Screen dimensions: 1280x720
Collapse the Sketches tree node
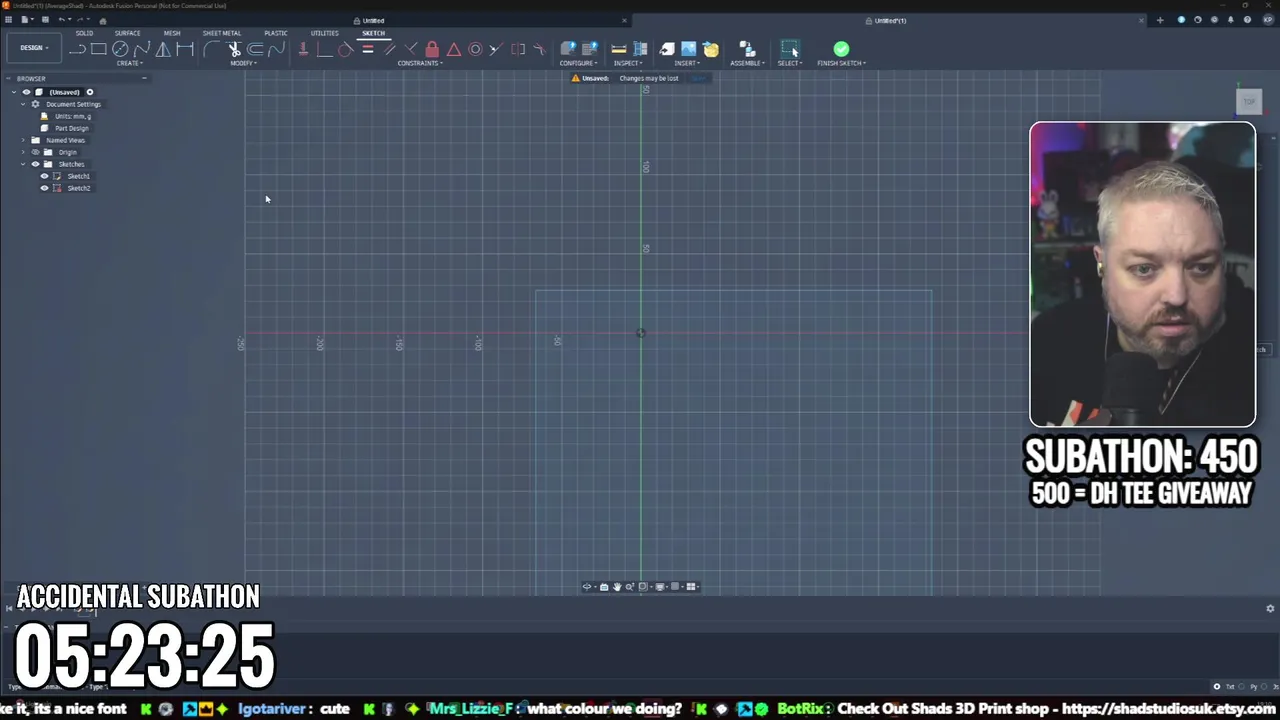point(23,164)
